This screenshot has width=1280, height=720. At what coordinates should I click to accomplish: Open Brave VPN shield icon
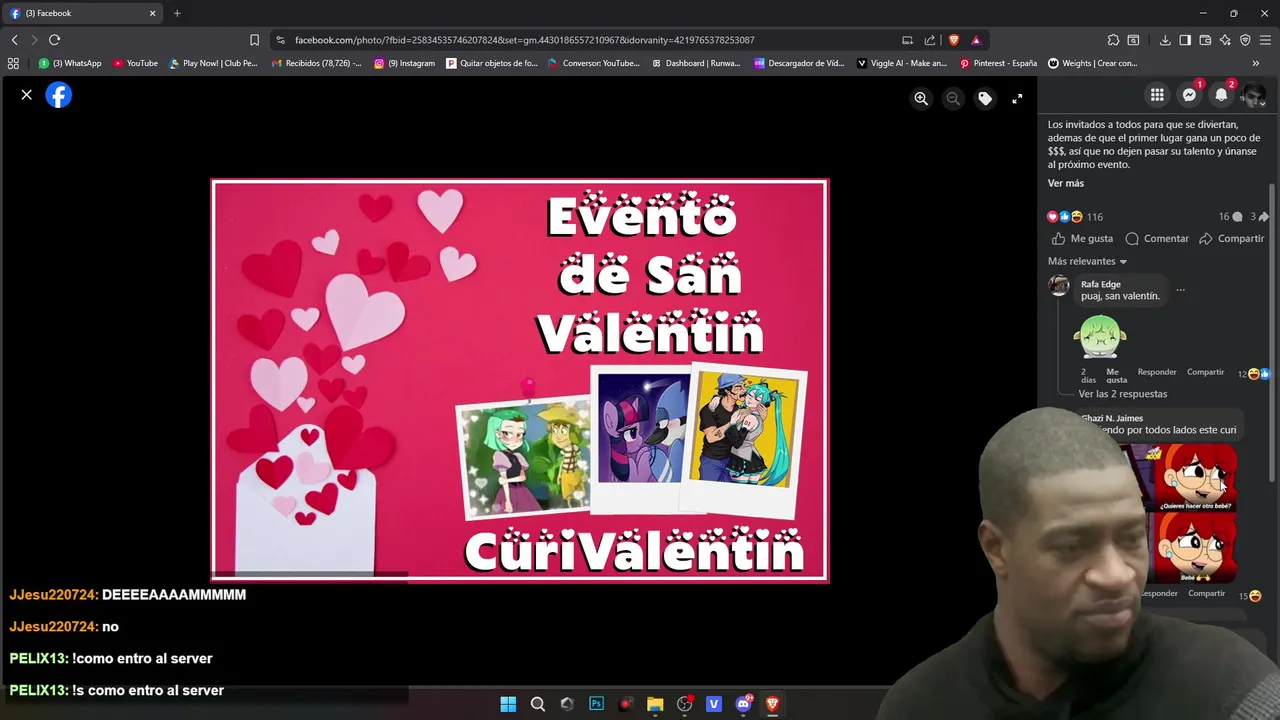tap(1245, 40)
